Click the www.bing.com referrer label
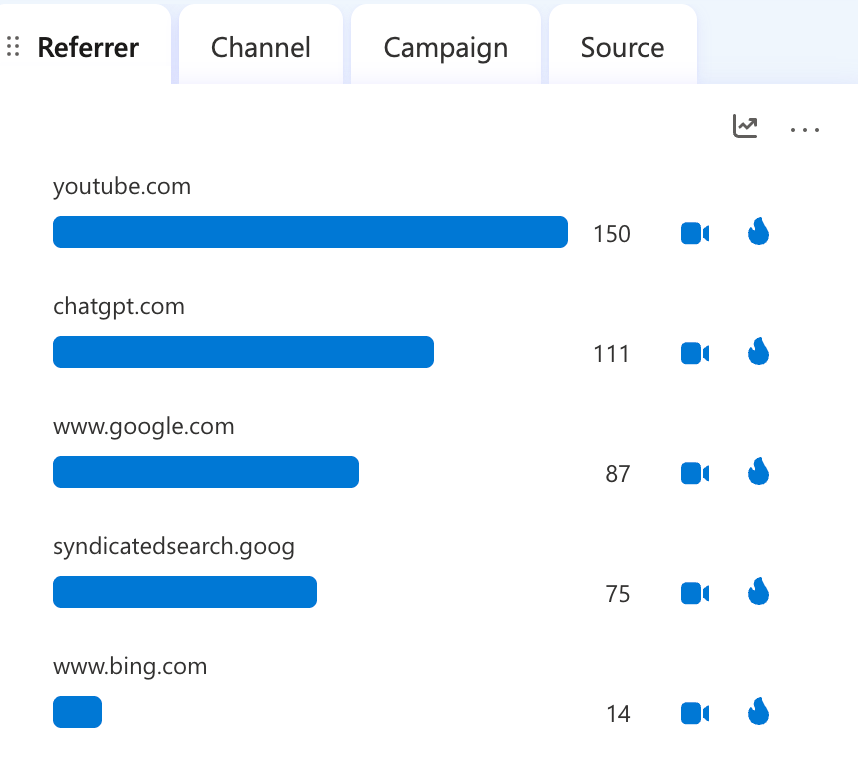Screen dimensions: 858x768 130,667
